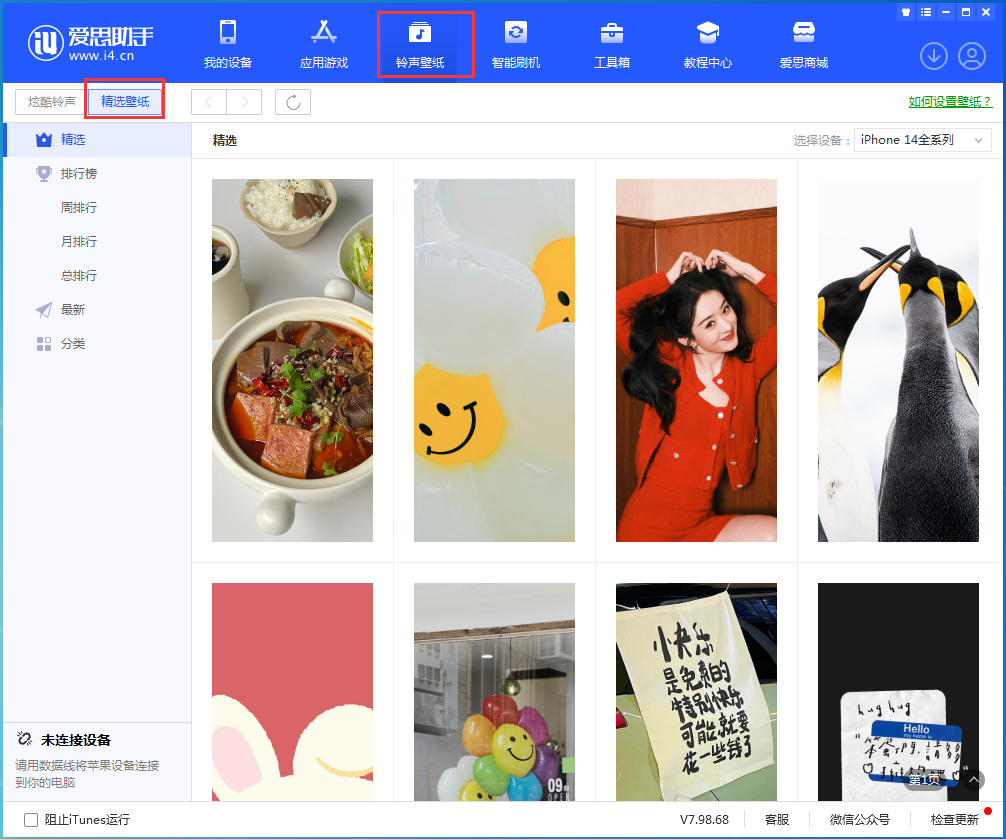Click the user account avatar icon
Image resolution: width=1006 pixels, height=839 pixels.
[x=972, y=56]
